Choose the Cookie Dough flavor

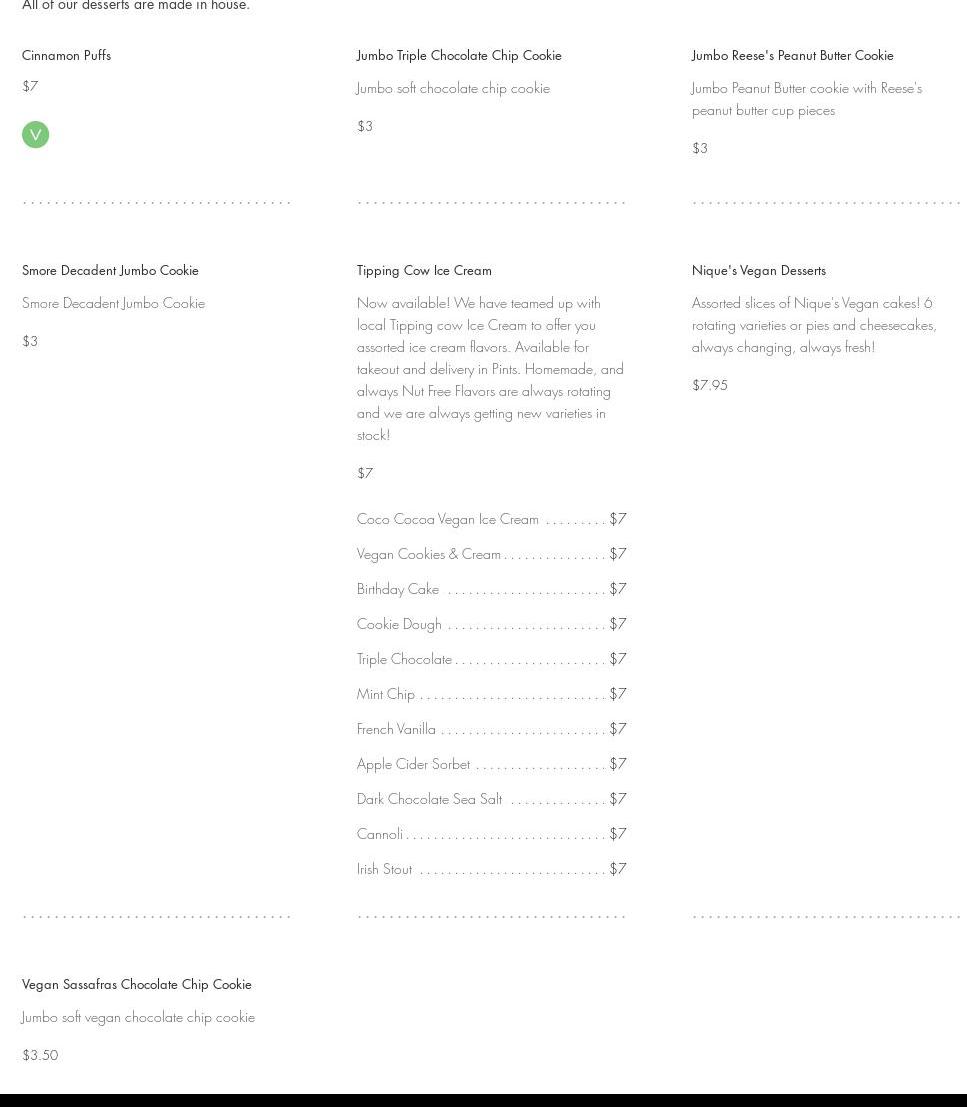399,624
